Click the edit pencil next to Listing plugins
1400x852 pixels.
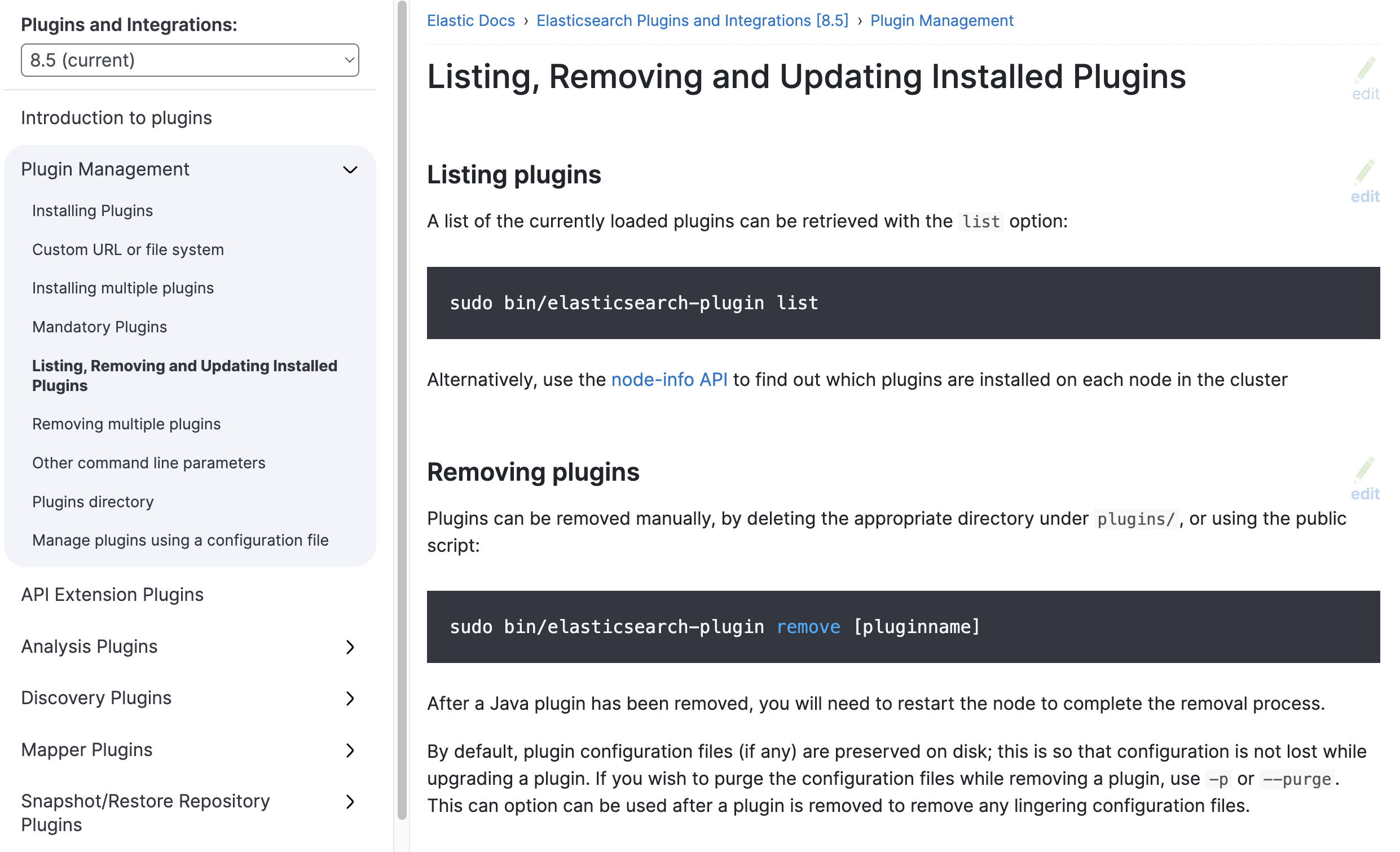click(x=1365, y=182)
